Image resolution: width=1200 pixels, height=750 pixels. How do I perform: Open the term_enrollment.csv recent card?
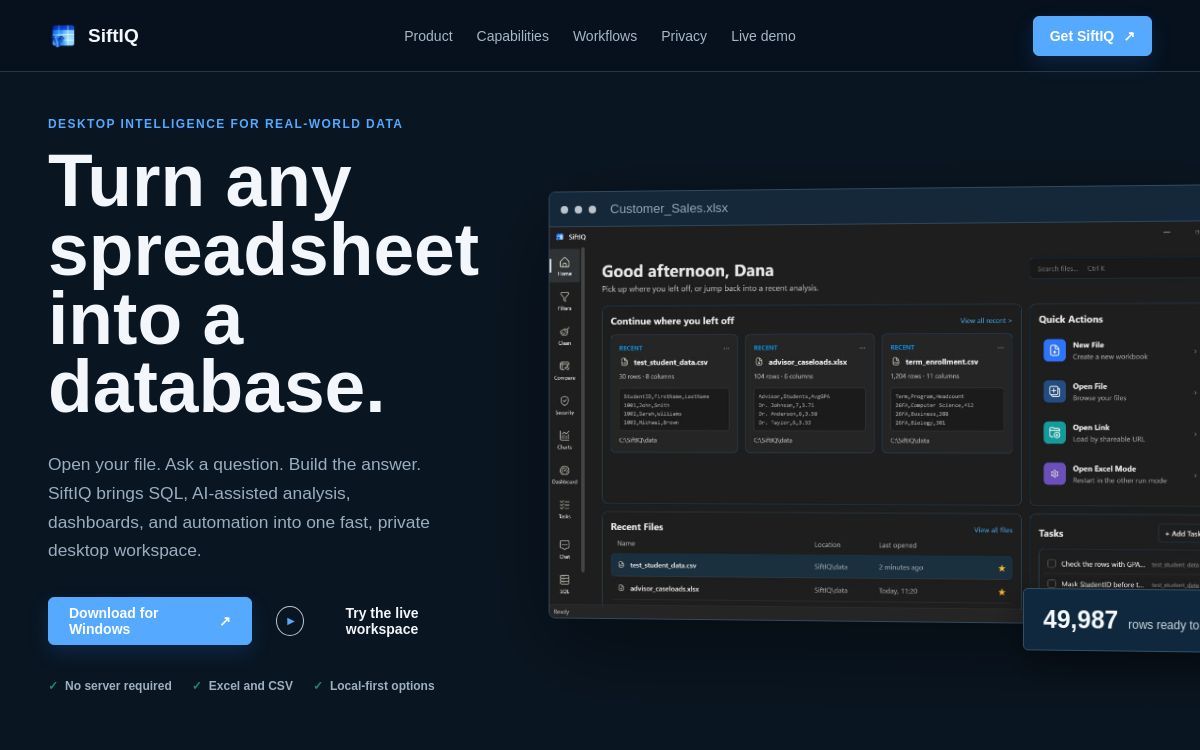click(948, 394)
